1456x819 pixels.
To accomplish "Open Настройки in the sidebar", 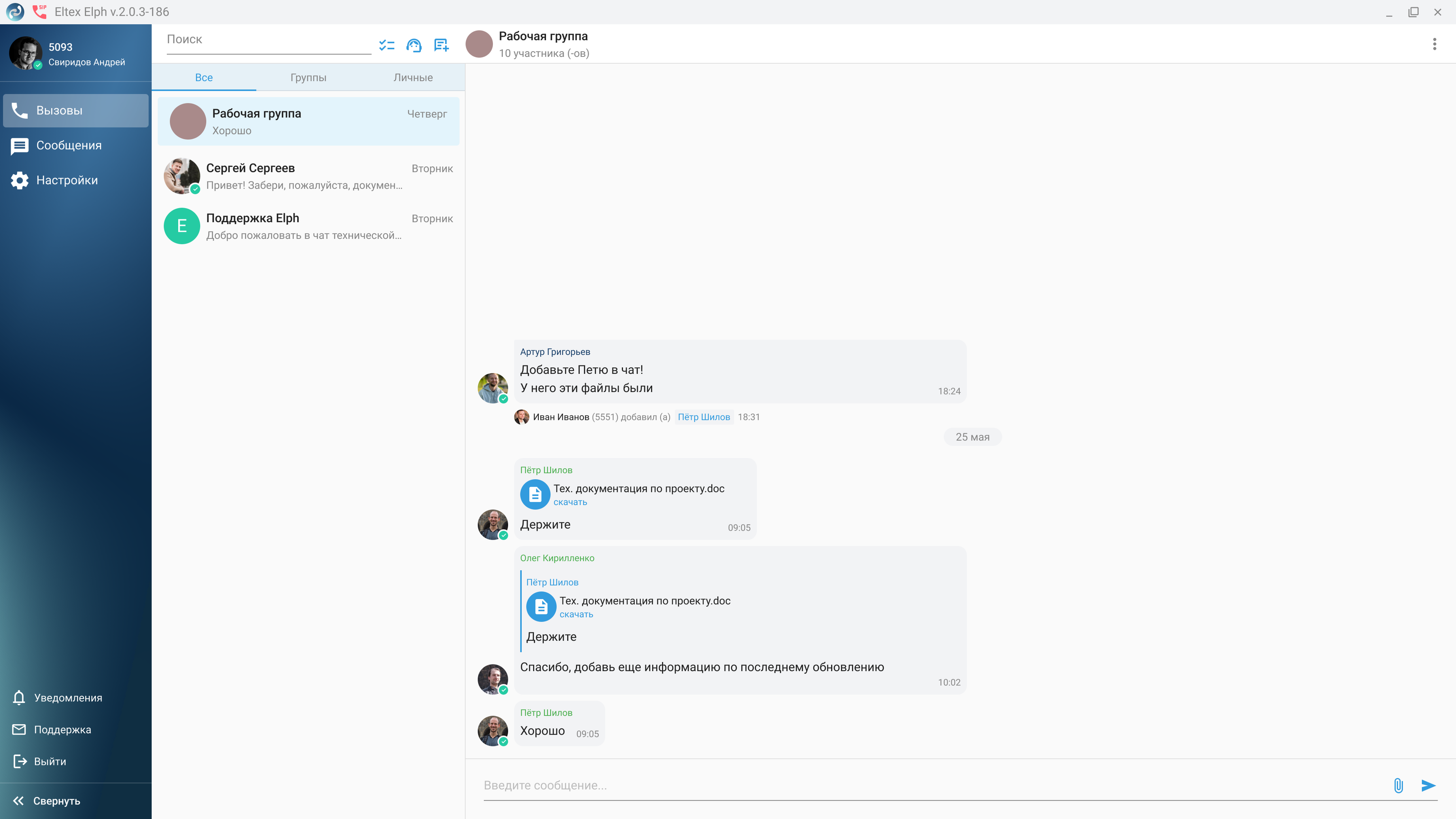I will coord(67,180).
